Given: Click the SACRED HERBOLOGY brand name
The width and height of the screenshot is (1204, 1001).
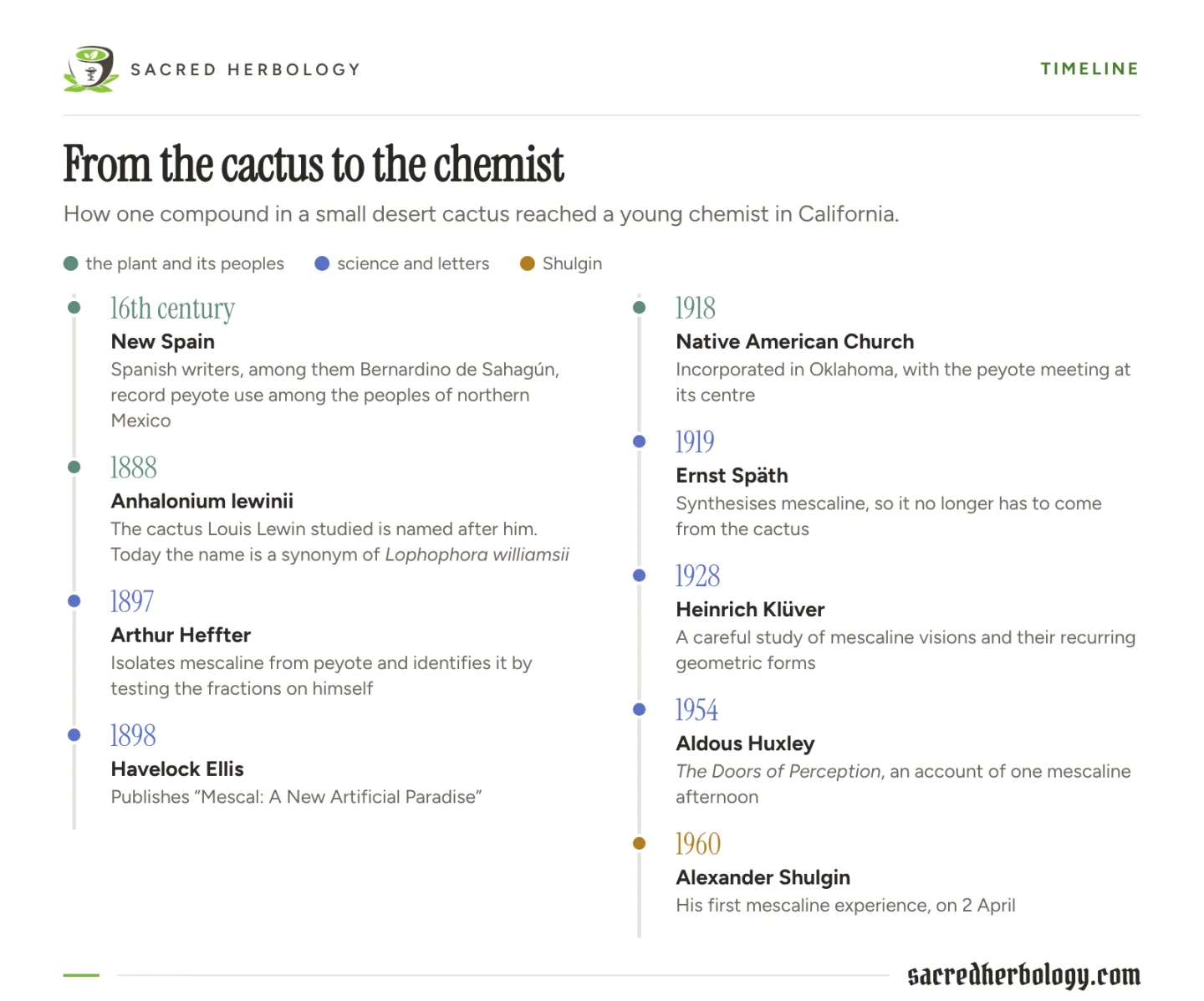Looking at the screenshot, I should [245, 69].
